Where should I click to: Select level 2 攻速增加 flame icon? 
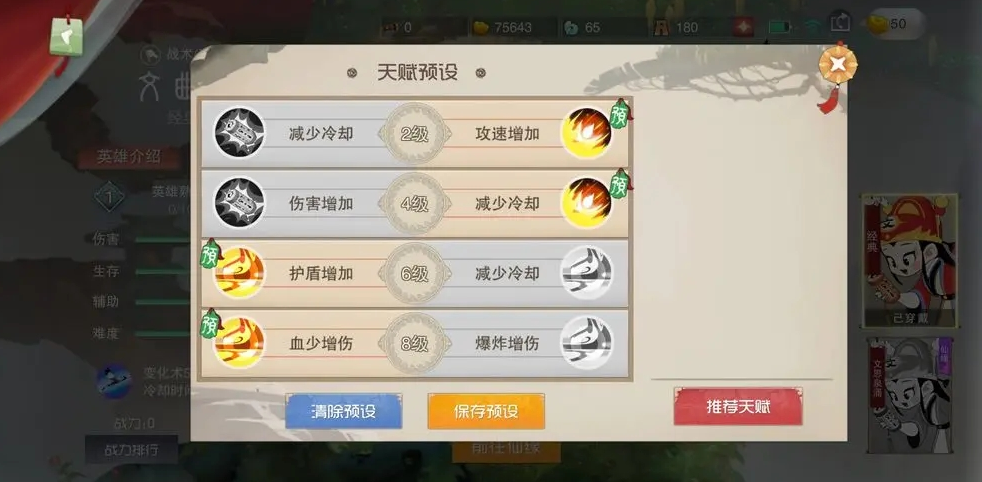586,133
